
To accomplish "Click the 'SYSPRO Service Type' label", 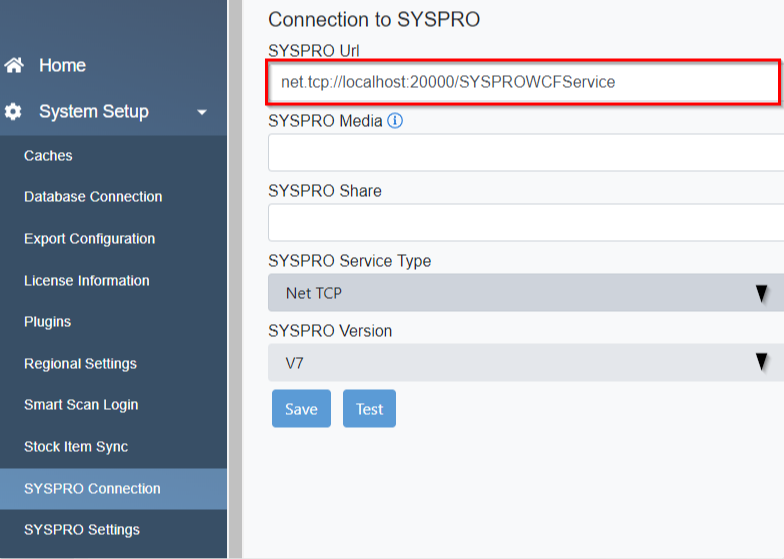I will pos(350,260).
